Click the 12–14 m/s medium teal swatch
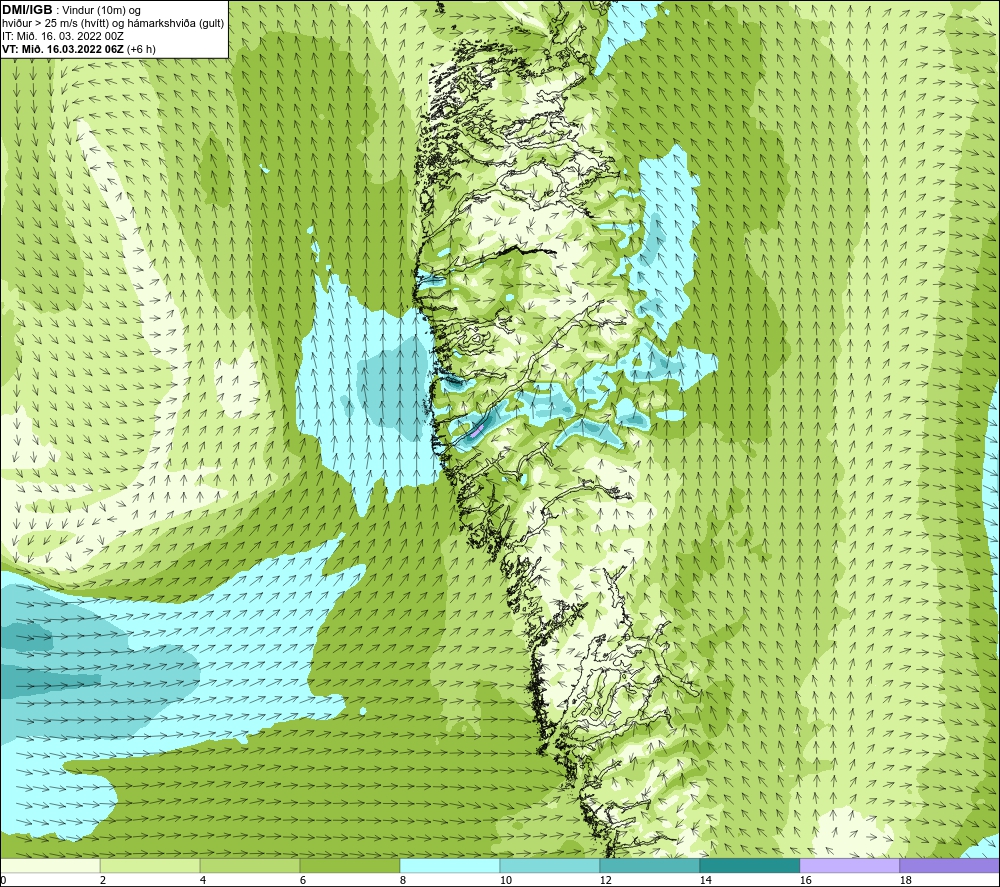The height and width of the screenshot is (887, 1000). coord(649,865)
